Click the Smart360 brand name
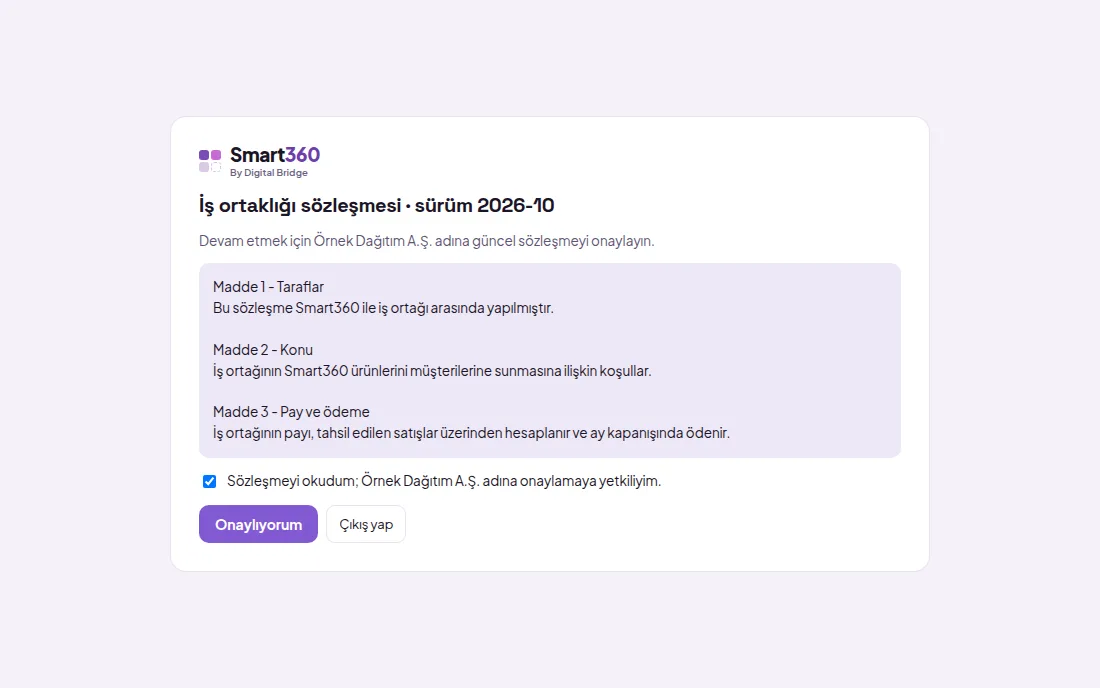 click(x=275, y=154)
